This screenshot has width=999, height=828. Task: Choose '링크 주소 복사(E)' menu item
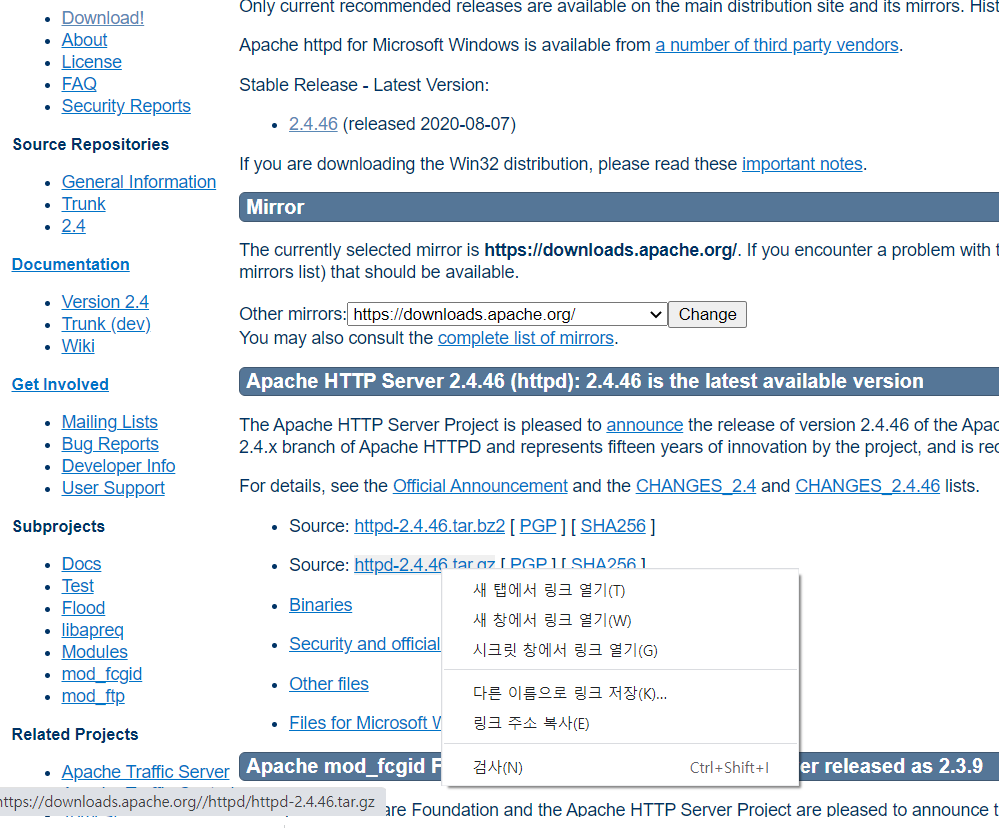621,724
